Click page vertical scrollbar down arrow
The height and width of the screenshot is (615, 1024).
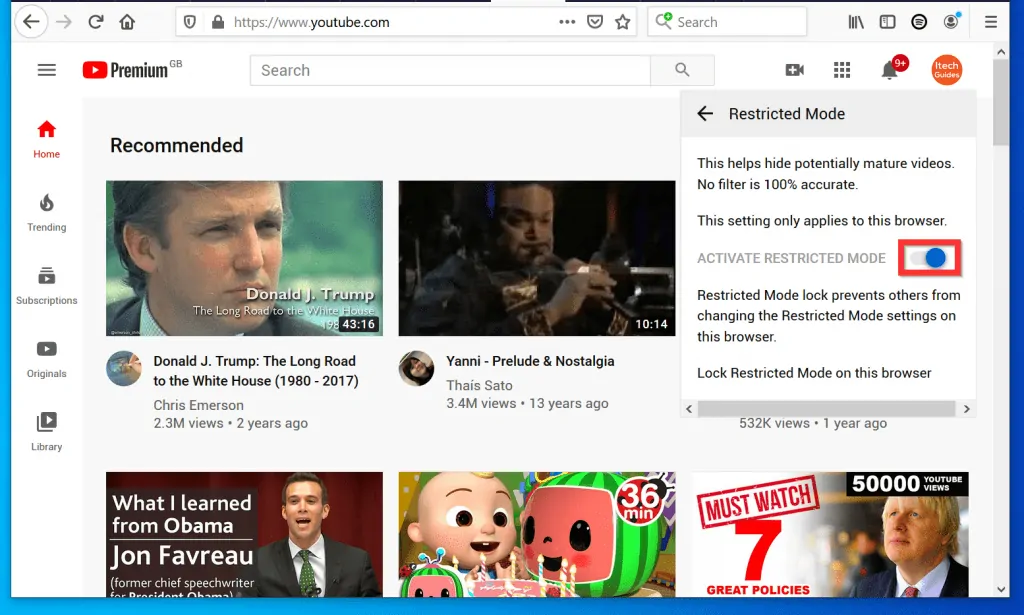[1001, 589]
